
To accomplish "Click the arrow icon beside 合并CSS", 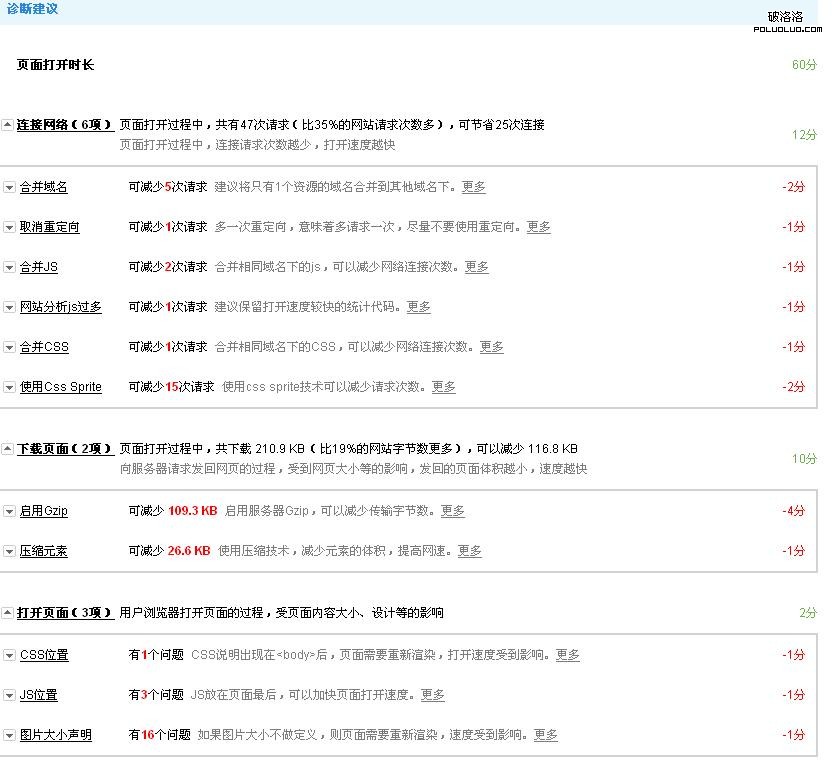I will click(9, 348).
